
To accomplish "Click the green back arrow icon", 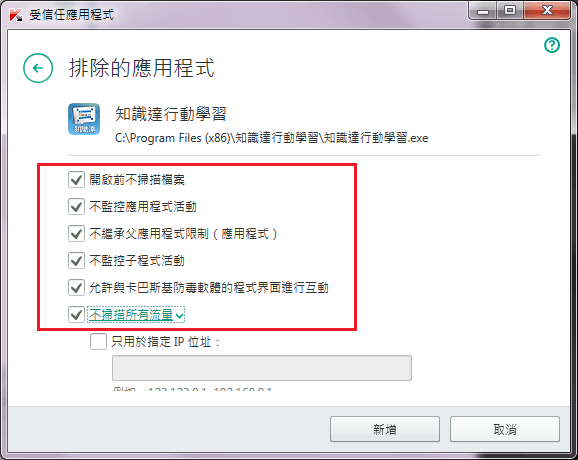I will 38,68.
